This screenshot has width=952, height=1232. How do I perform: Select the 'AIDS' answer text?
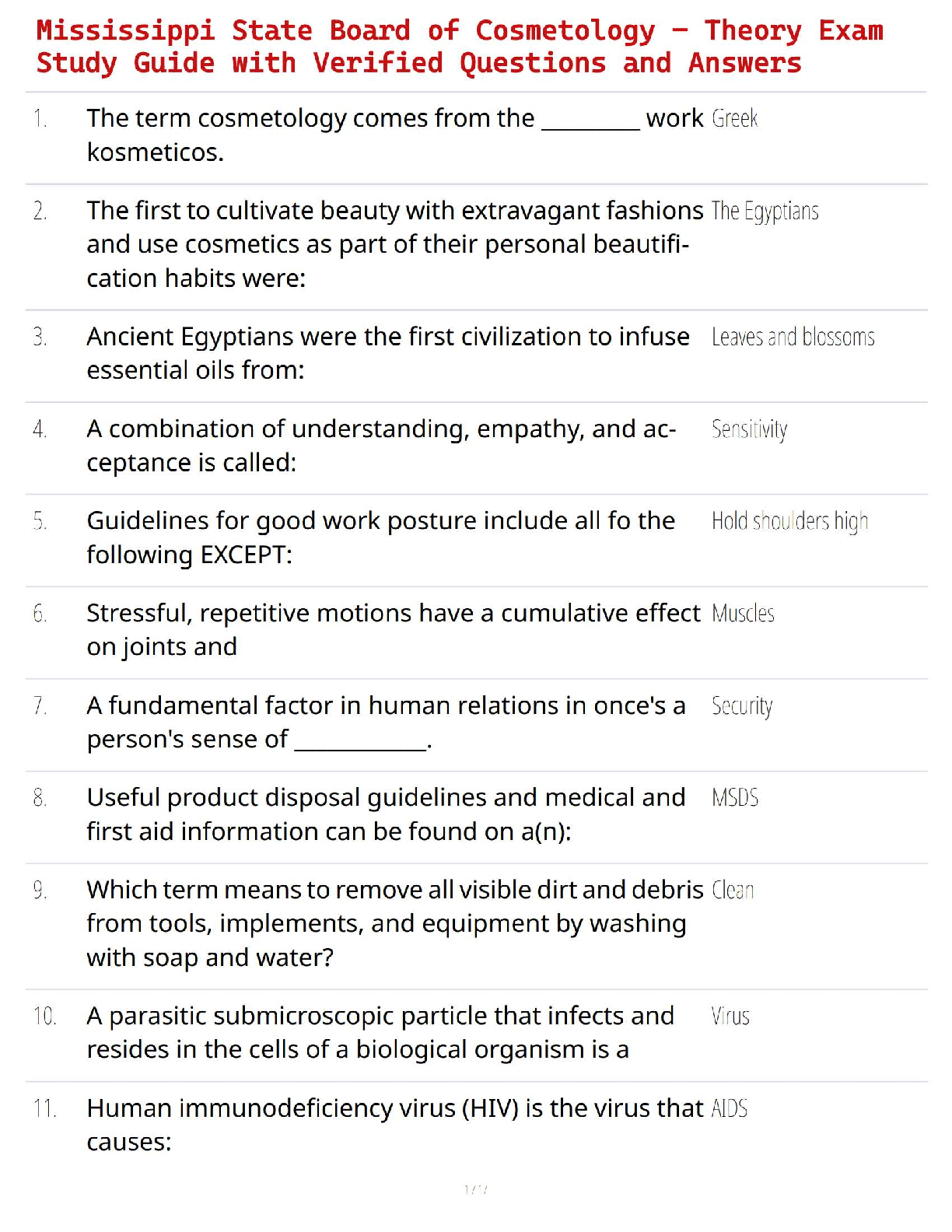pos(730,1108)
